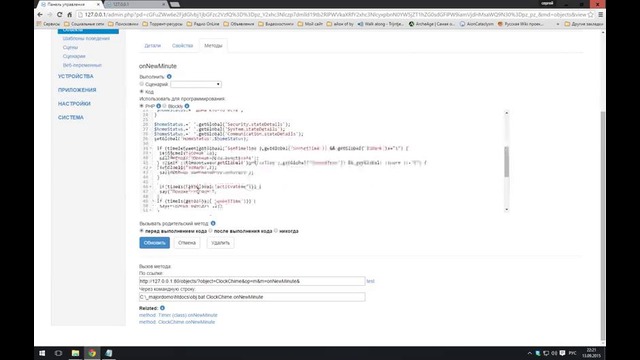640x360 pixels.
Task: Click the Chrome icon on the taskbar
Action: coord(92,353)
